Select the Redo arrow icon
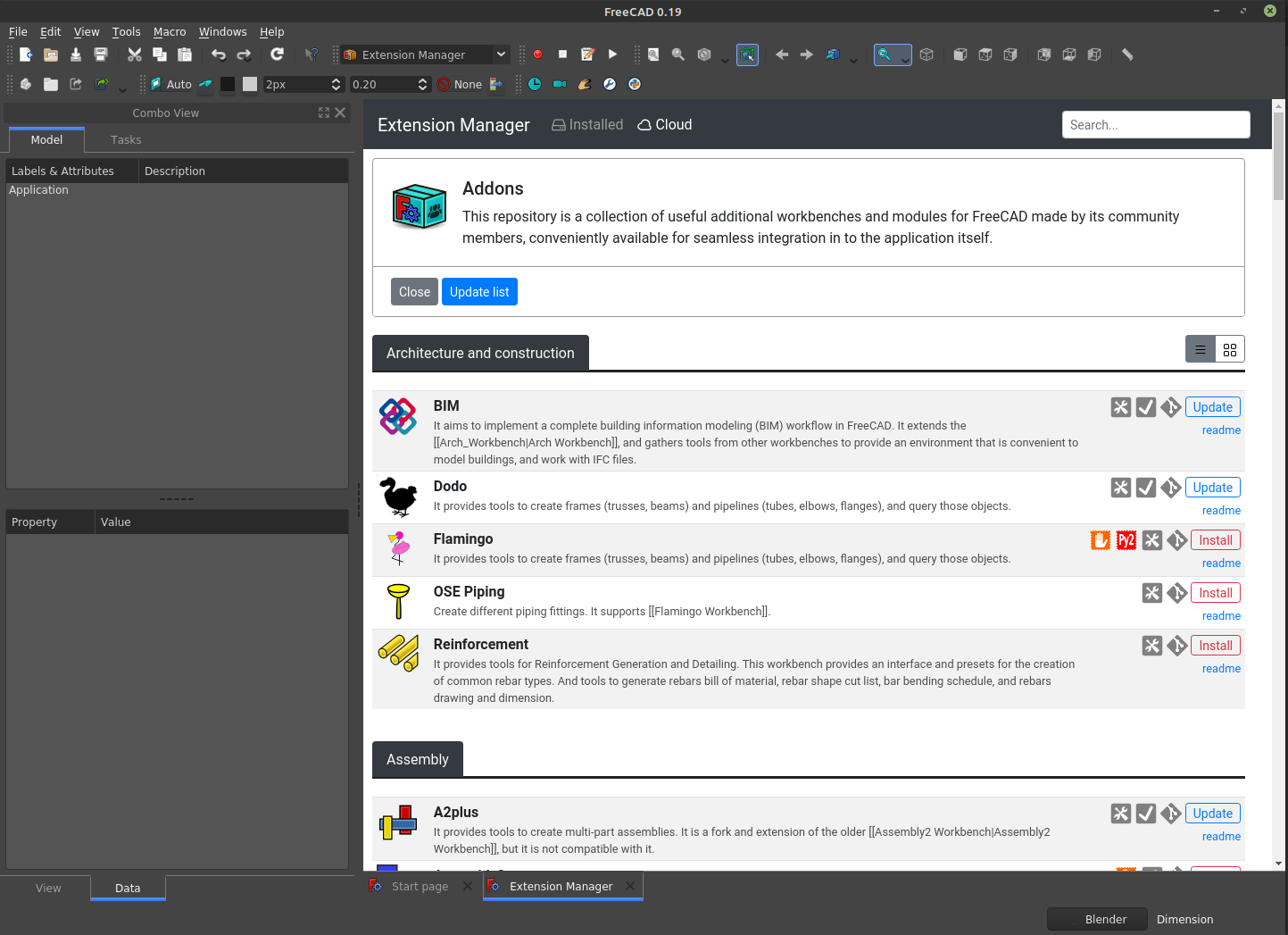 pos(244,54)
